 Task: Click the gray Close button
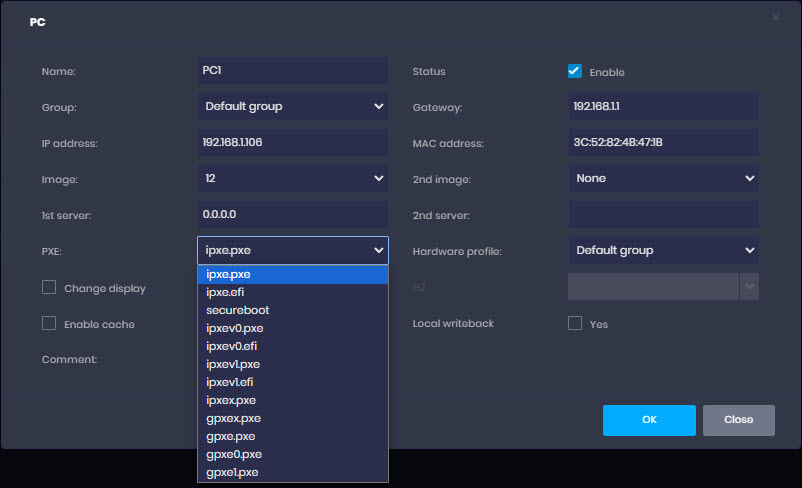click(x=739, y=420)
